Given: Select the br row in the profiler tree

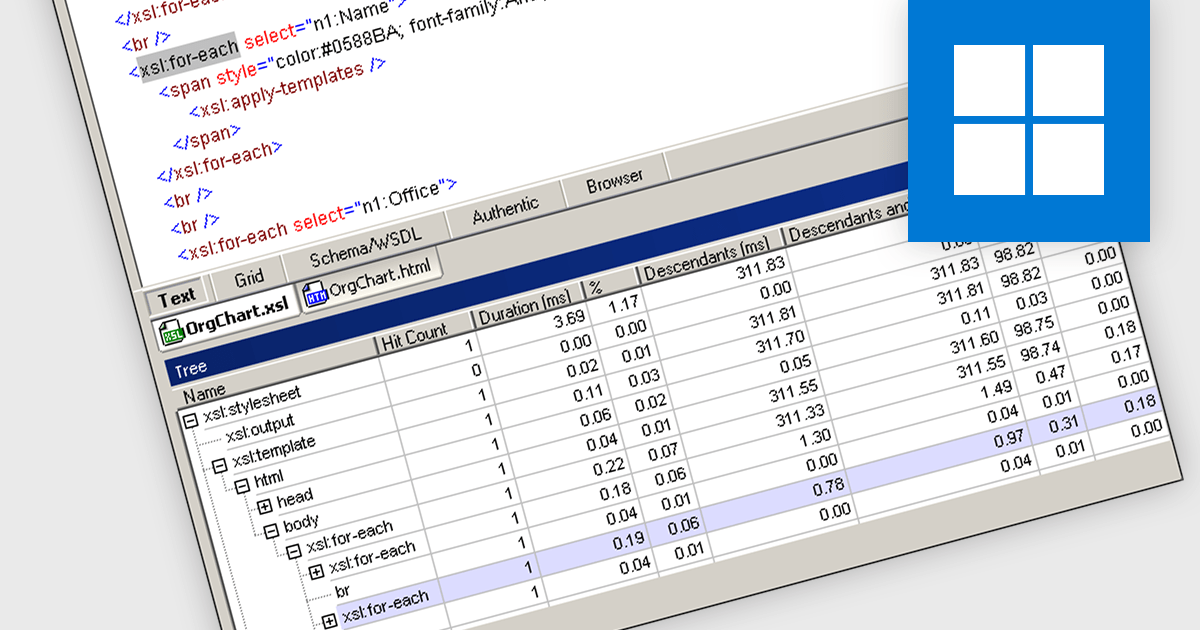Looking at the screenshot, I should click(342, 590).
